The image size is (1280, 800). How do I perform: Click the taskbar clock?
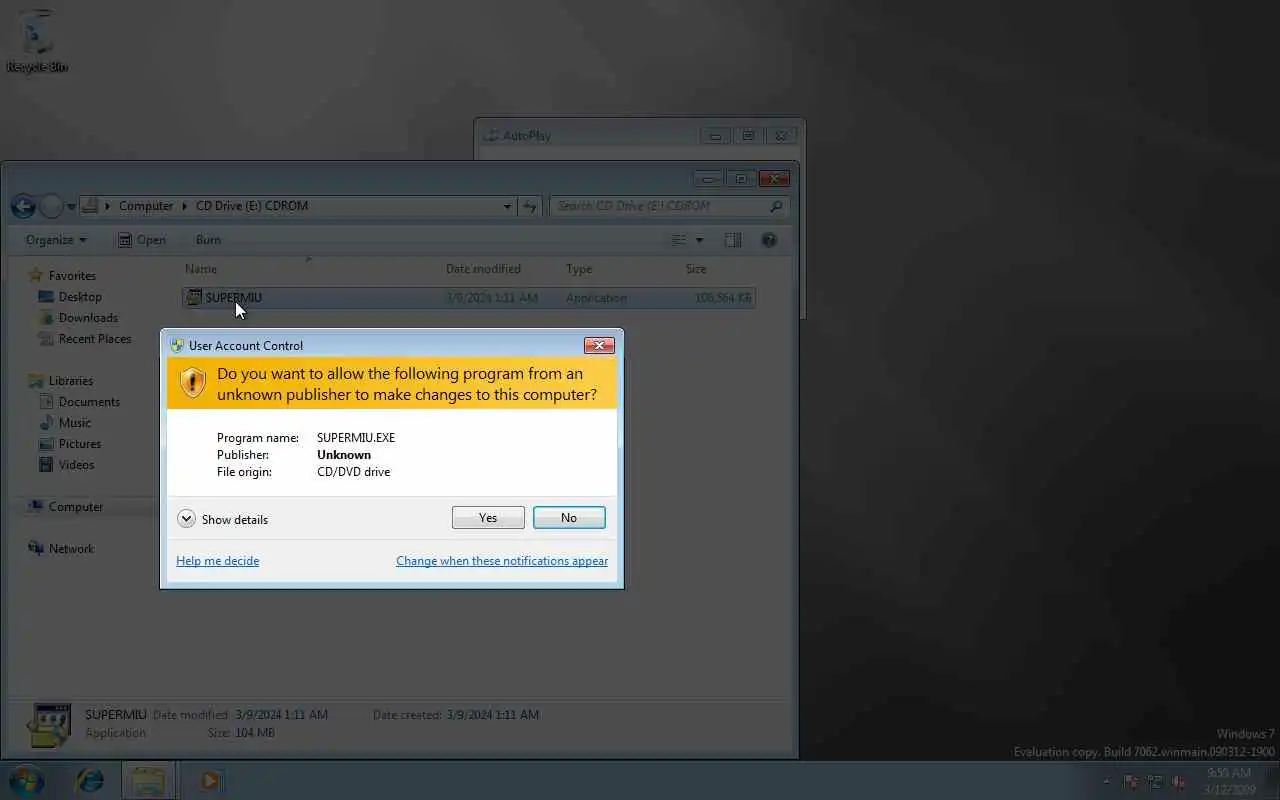tap(1229, 781)
